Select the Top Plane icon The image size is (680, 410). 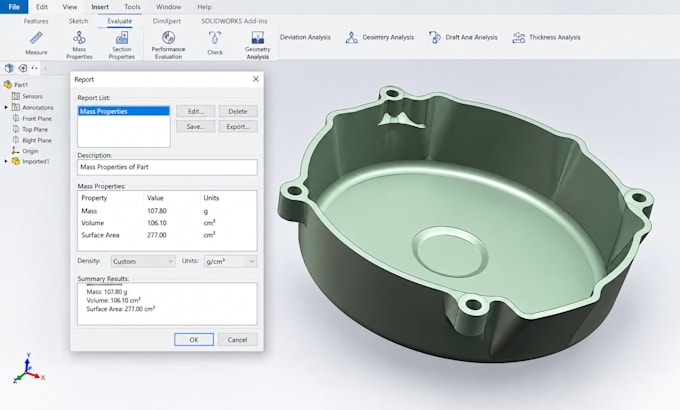click(x=16, y=129)
